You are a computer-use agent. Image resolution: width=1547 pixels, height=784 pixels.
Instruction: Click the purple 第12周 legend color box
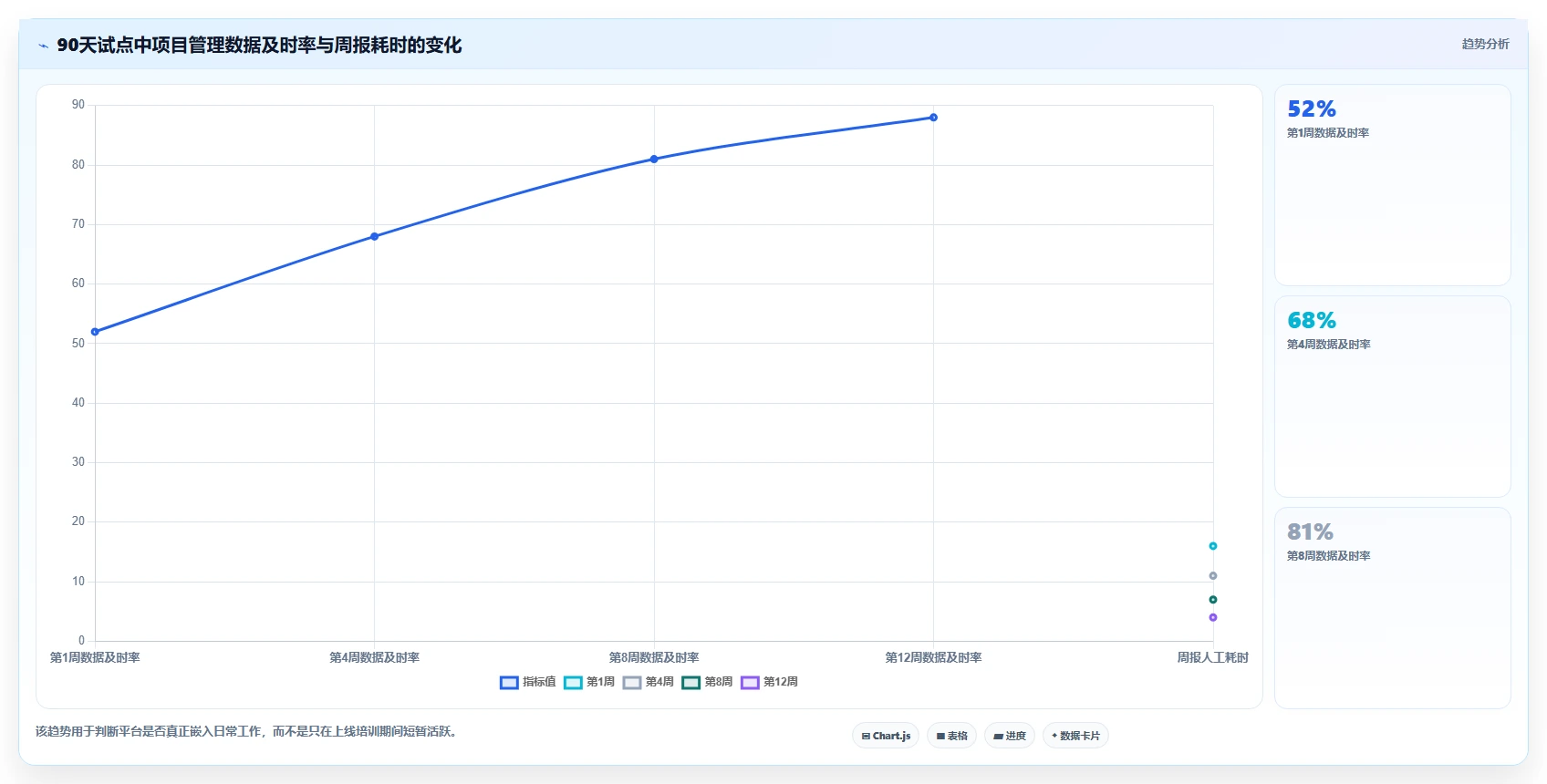point(750,683)
